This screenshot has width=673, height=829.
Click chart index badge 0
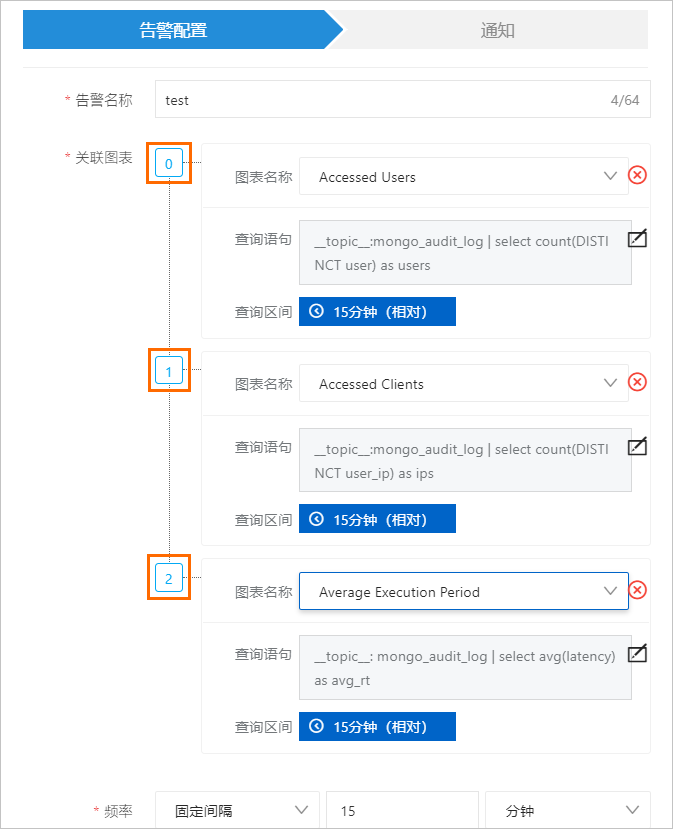pyautogui.click(x=169, y=163)
